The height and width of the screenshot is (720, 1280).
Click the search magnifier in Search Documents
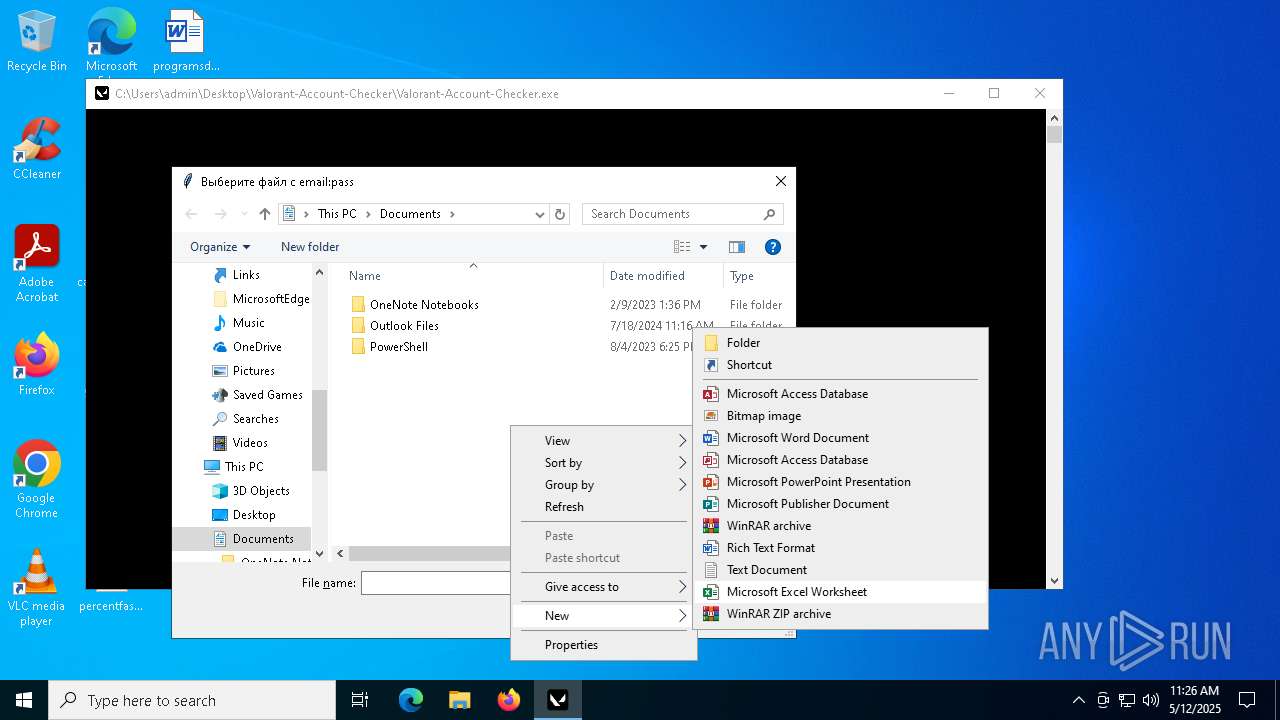point(769,214)
